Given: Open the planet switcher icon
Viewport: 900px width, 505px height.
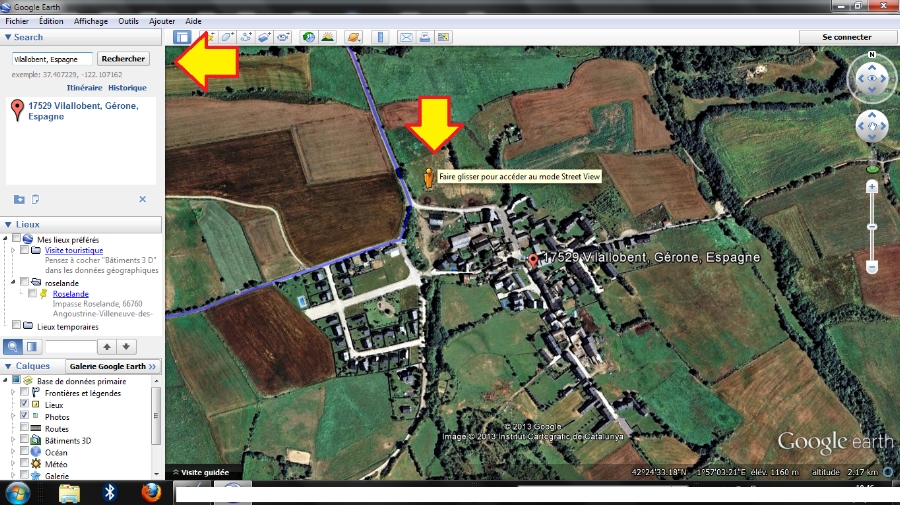Looking at the screenshot, I should tap(353, 37).
